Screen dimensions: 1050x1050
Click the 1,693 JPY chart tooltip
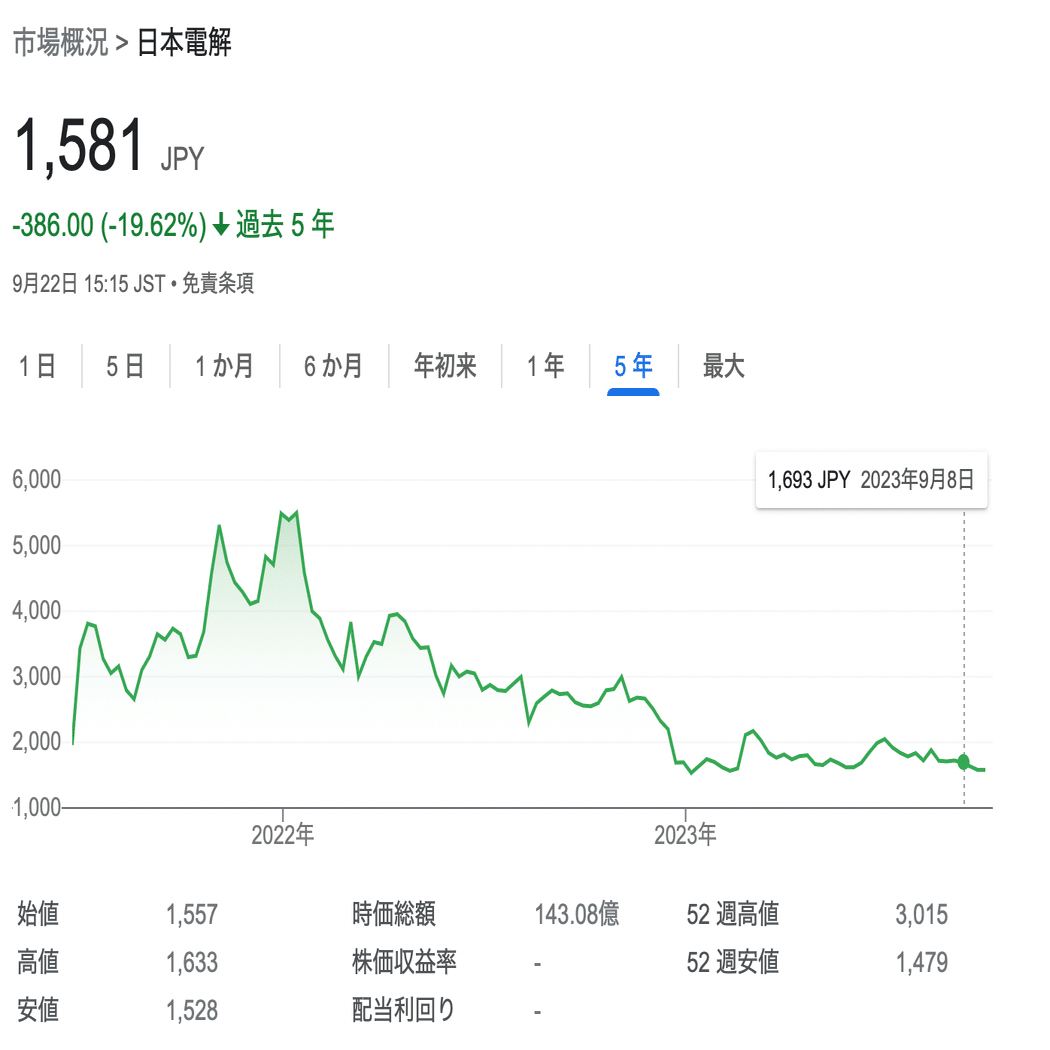(871, 480)
